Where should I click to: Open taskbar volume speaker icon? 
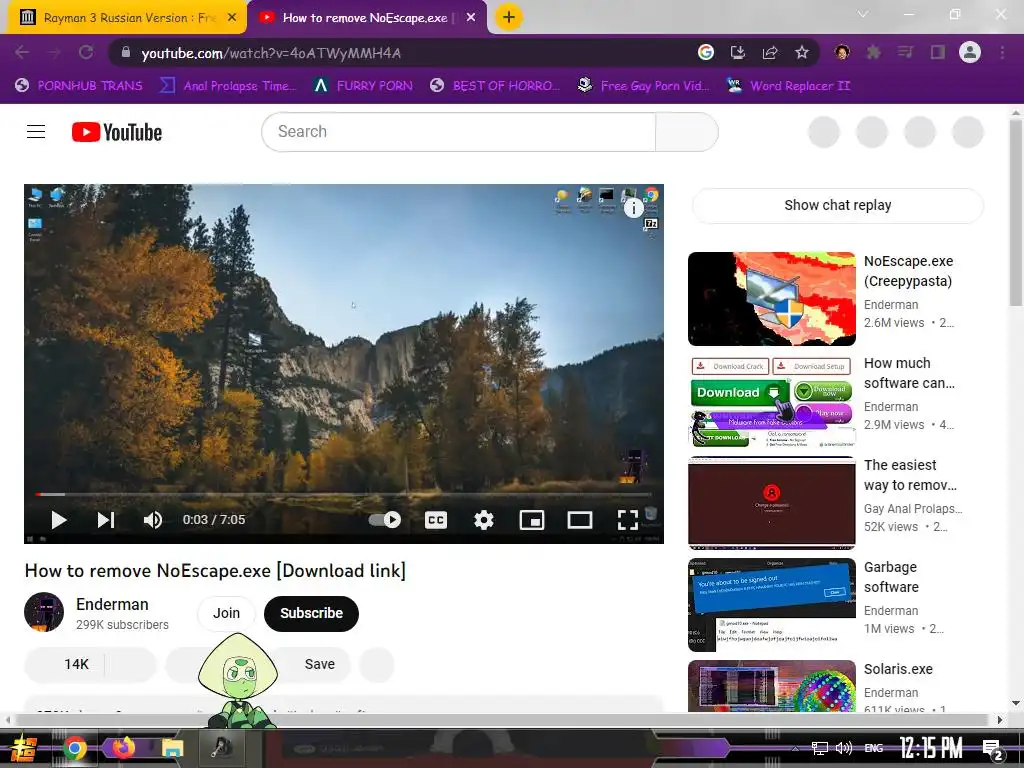(x=844, y=748)
